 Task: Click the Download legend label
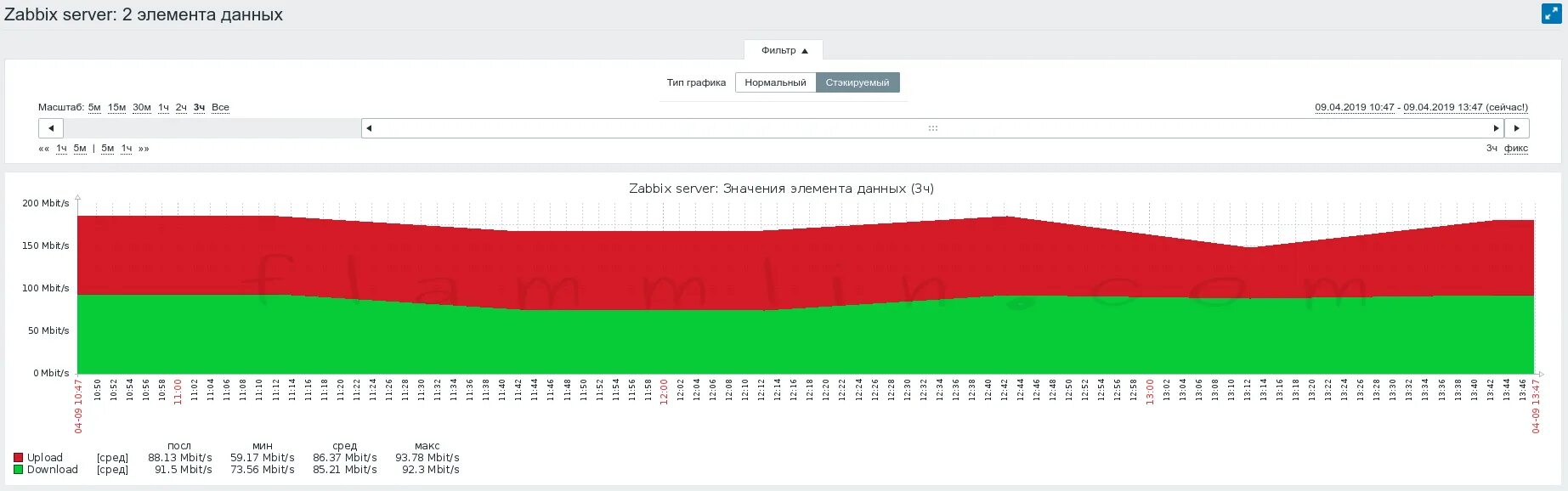click(x=53, y=470)
